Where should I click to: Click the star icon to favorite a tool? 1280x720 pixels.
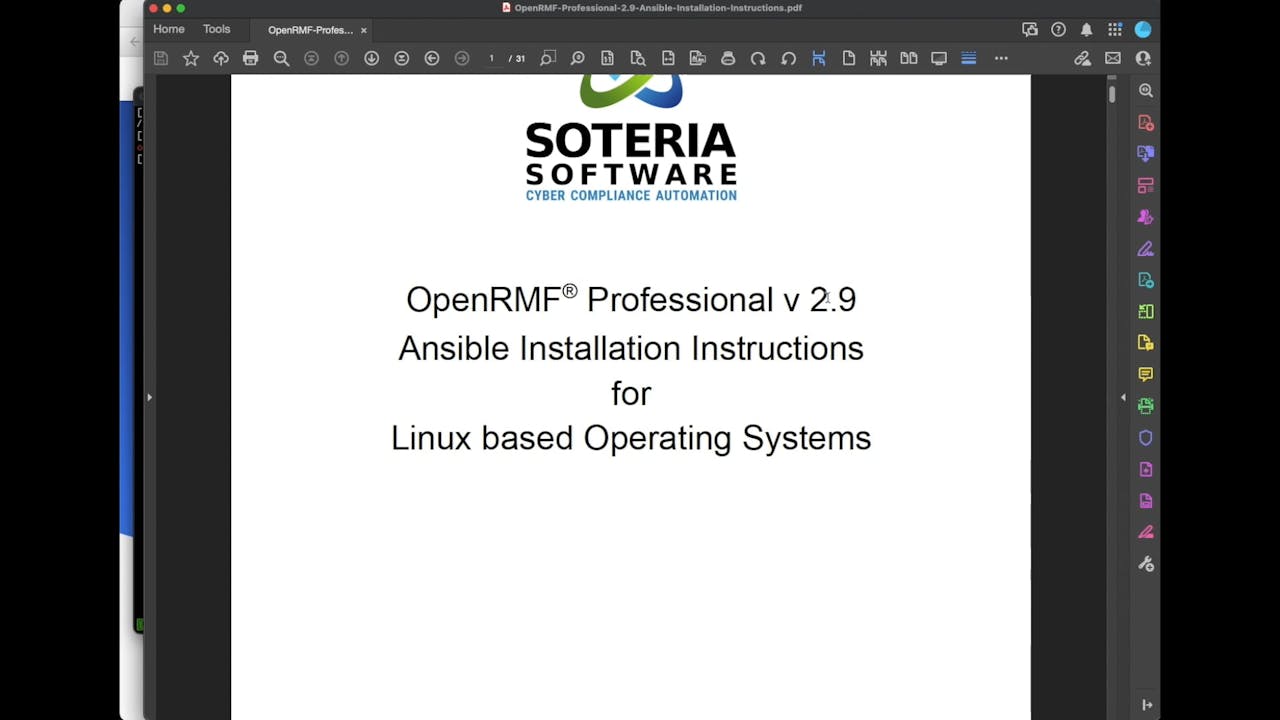point(190,58)
